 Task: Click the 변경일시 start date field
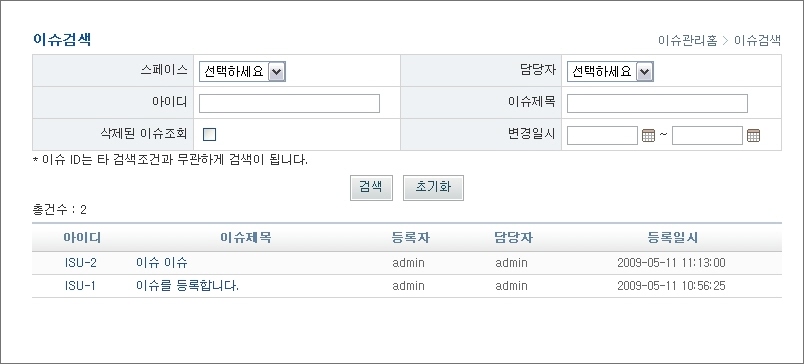[x=602, y=136]
